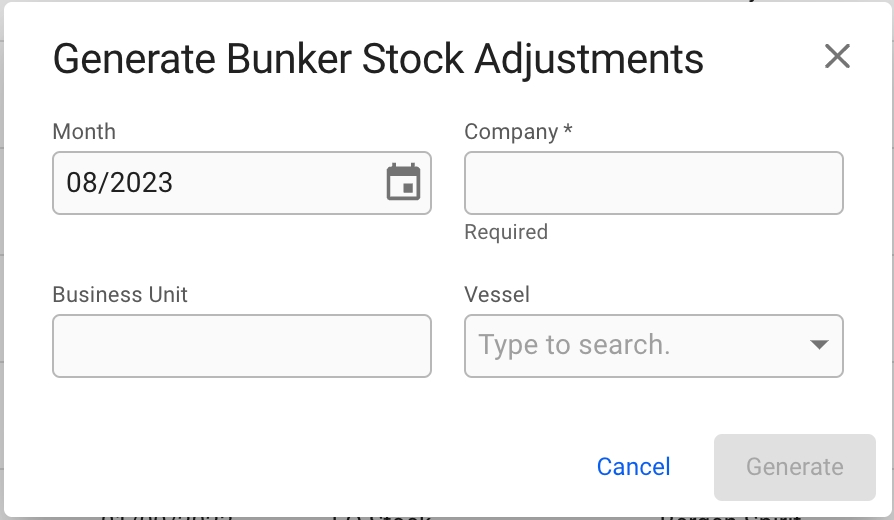Click the cut-off date text below the dialog

(165, 517)
